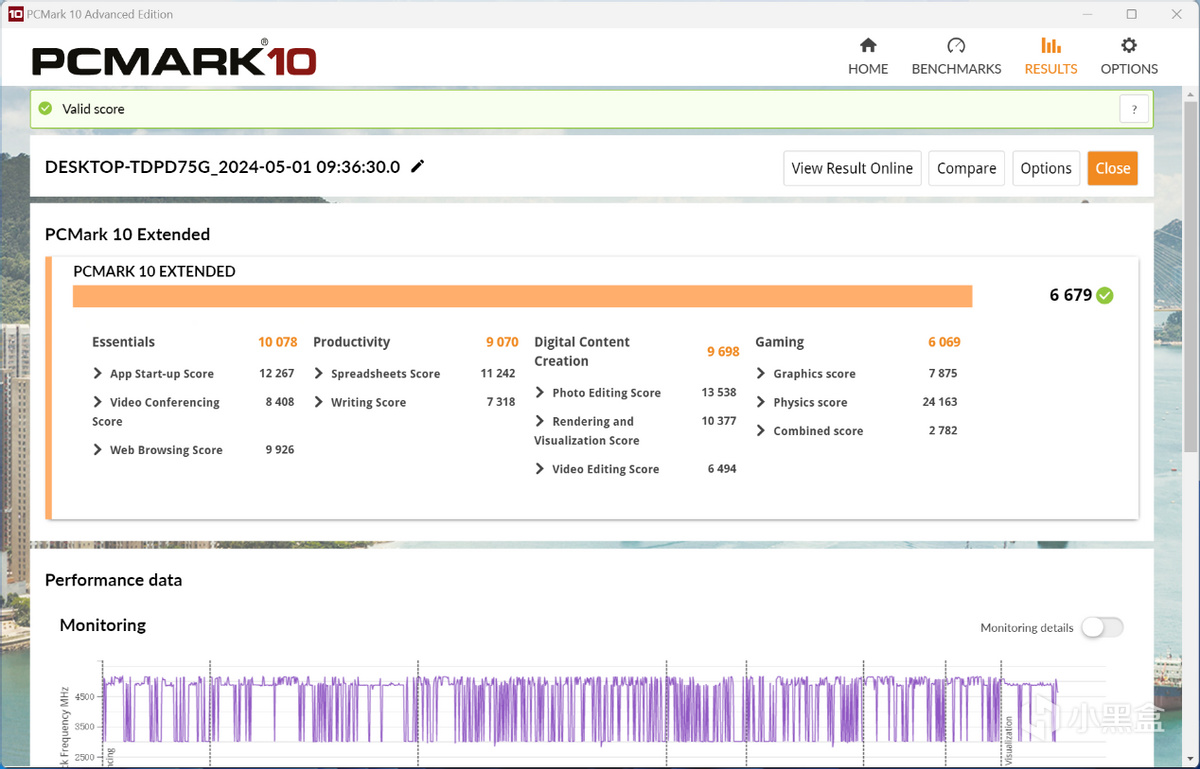Click the Compare button
Viewport: 1200px width, 769px height.
(966, 168)
